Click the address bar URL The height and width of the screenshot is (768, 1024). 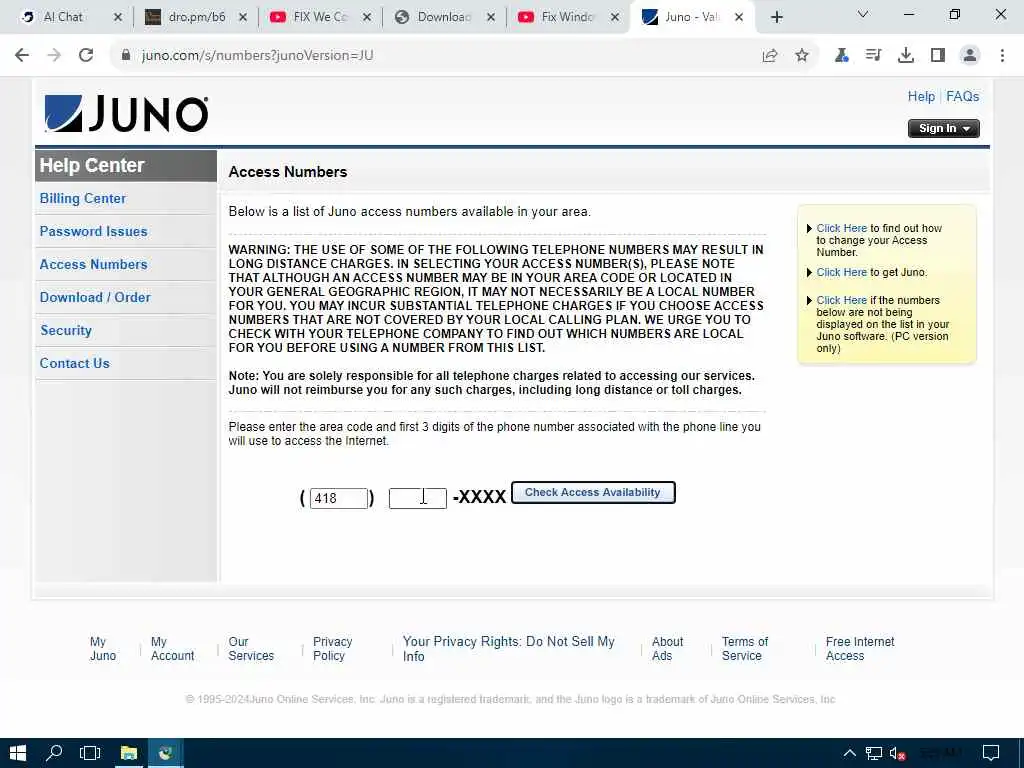pos(257,56)
